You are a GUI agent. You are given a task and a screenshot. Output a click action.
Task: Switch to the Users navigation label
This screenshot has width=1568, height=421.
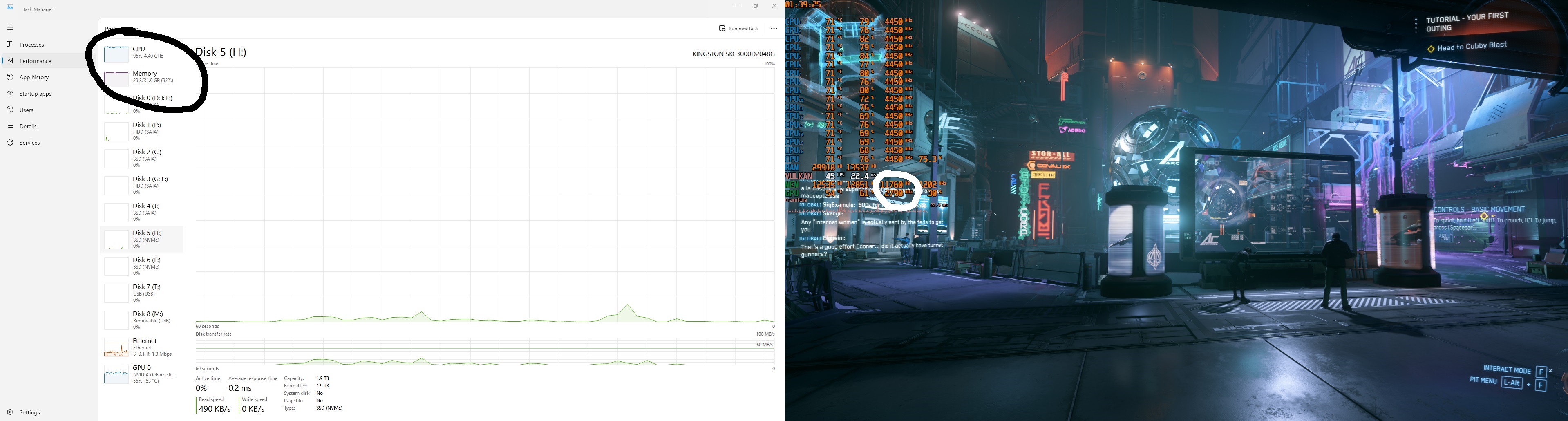click(x=26, y=110)
